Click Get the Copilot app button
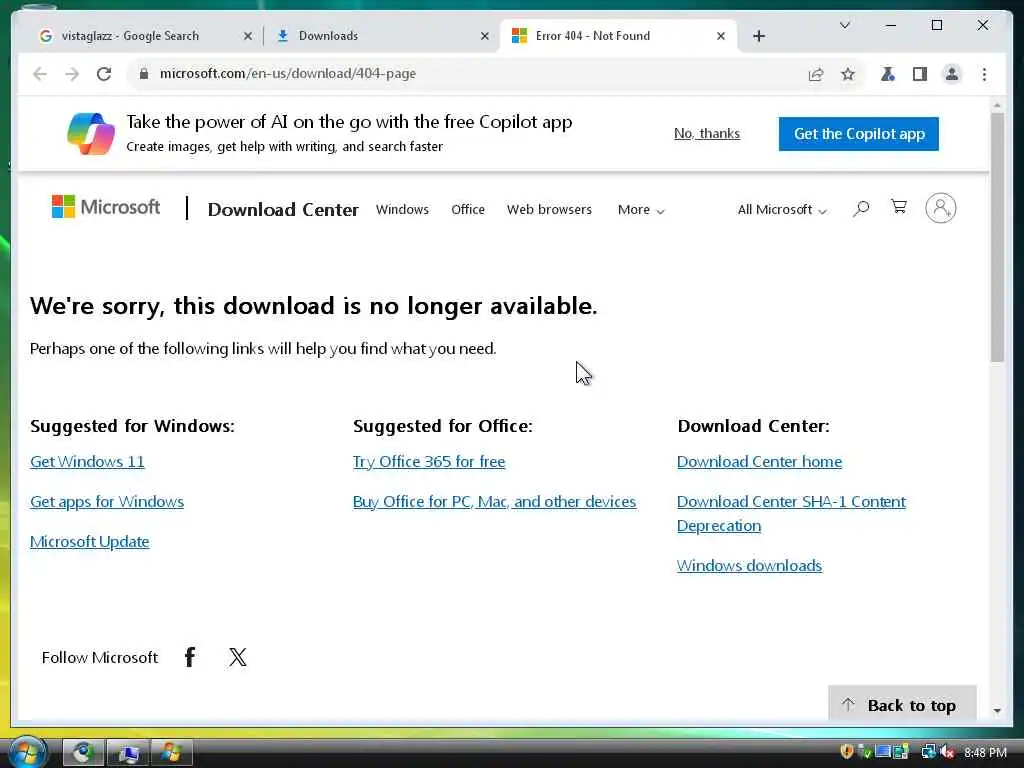Image resolution: width=1024 pixels, height=768 pixels. pos(859,134)
